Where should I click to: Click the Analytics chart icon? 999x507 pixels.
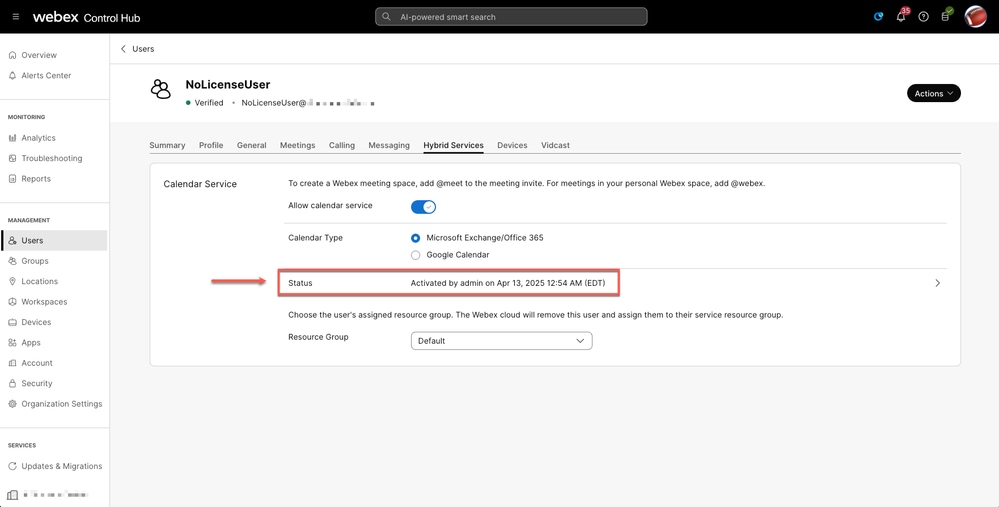click(x=13, y=138)
